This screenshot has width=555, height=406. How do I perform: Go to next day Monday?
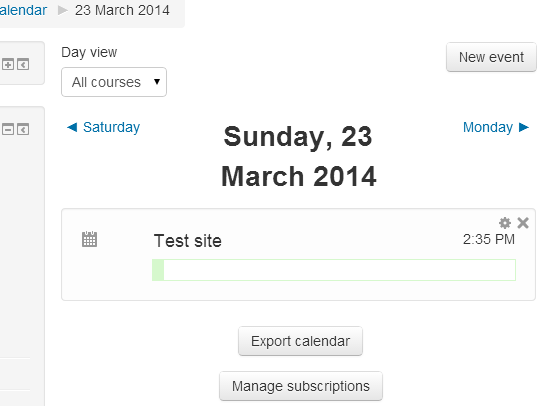pyautogui.click(x=488, y=127)
